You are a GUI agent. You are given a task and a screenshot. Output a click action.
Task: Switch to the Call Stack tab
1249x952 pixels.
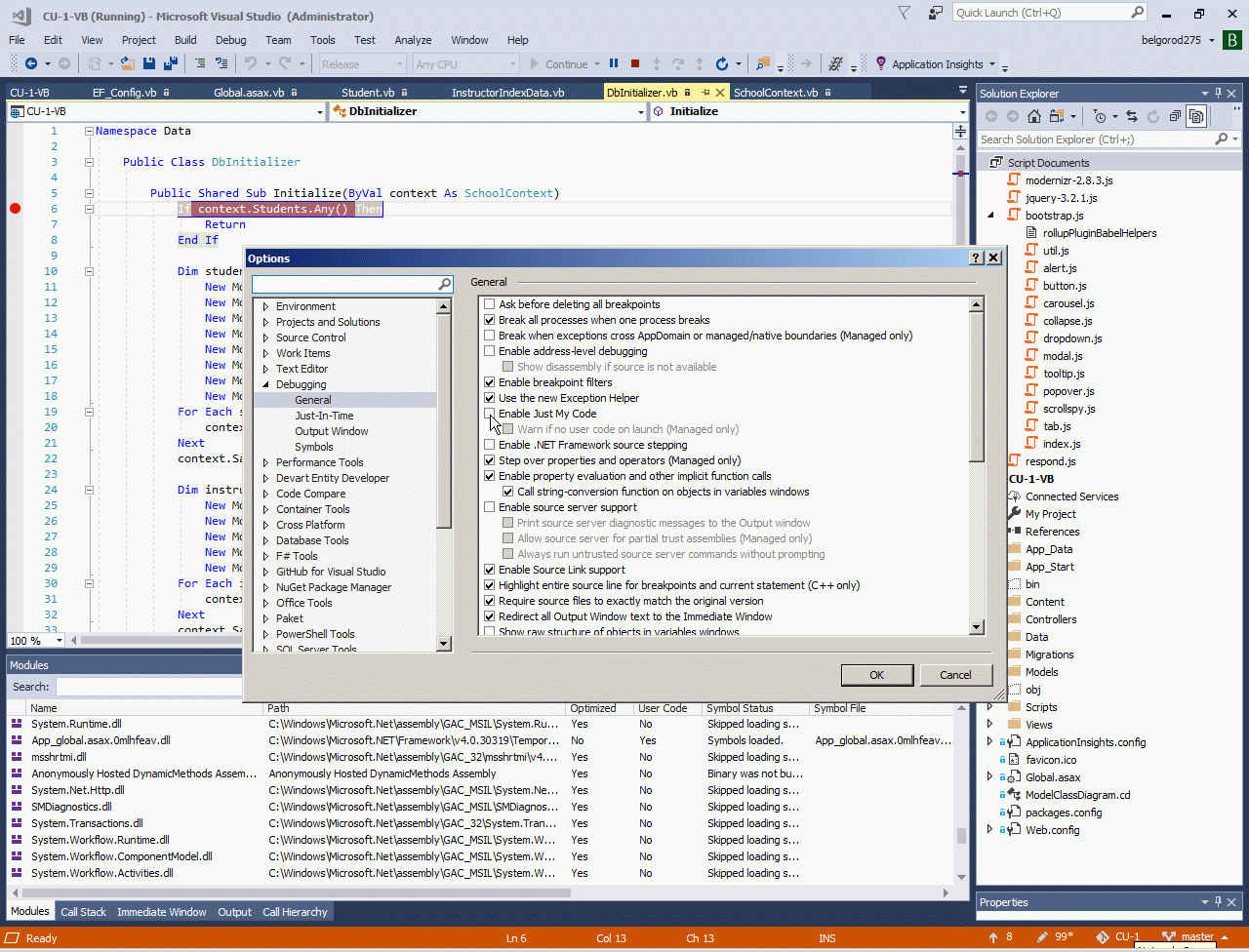tap(83, 912)
